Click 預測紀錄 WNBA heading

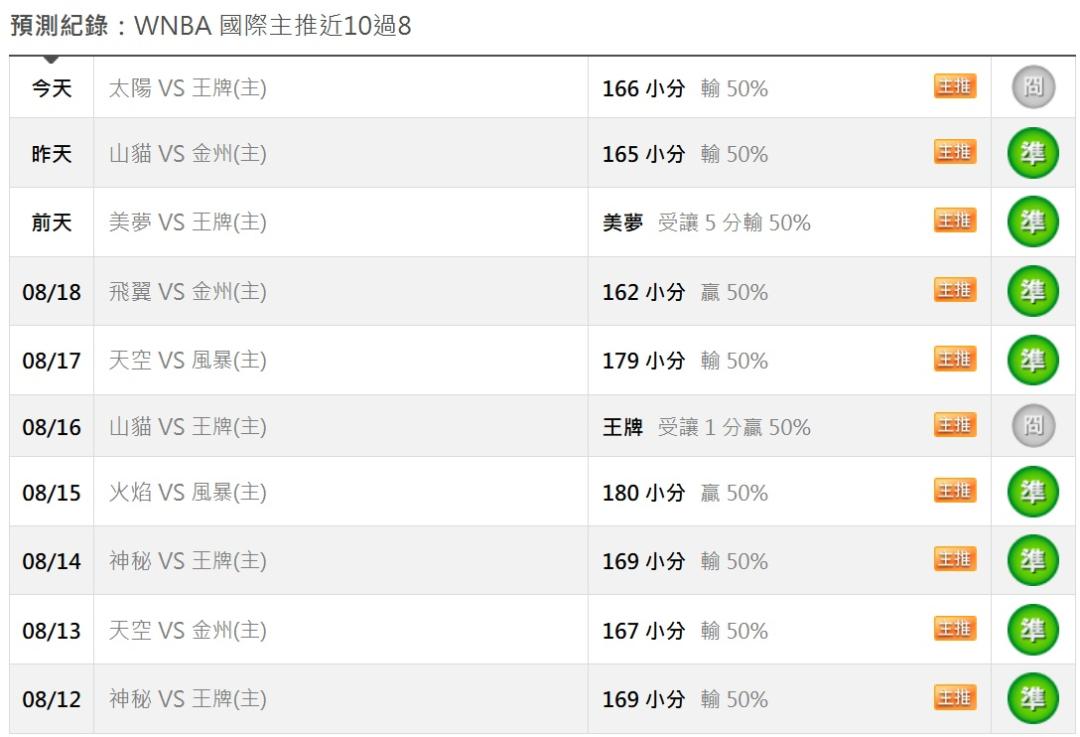(x=210, y=25)
